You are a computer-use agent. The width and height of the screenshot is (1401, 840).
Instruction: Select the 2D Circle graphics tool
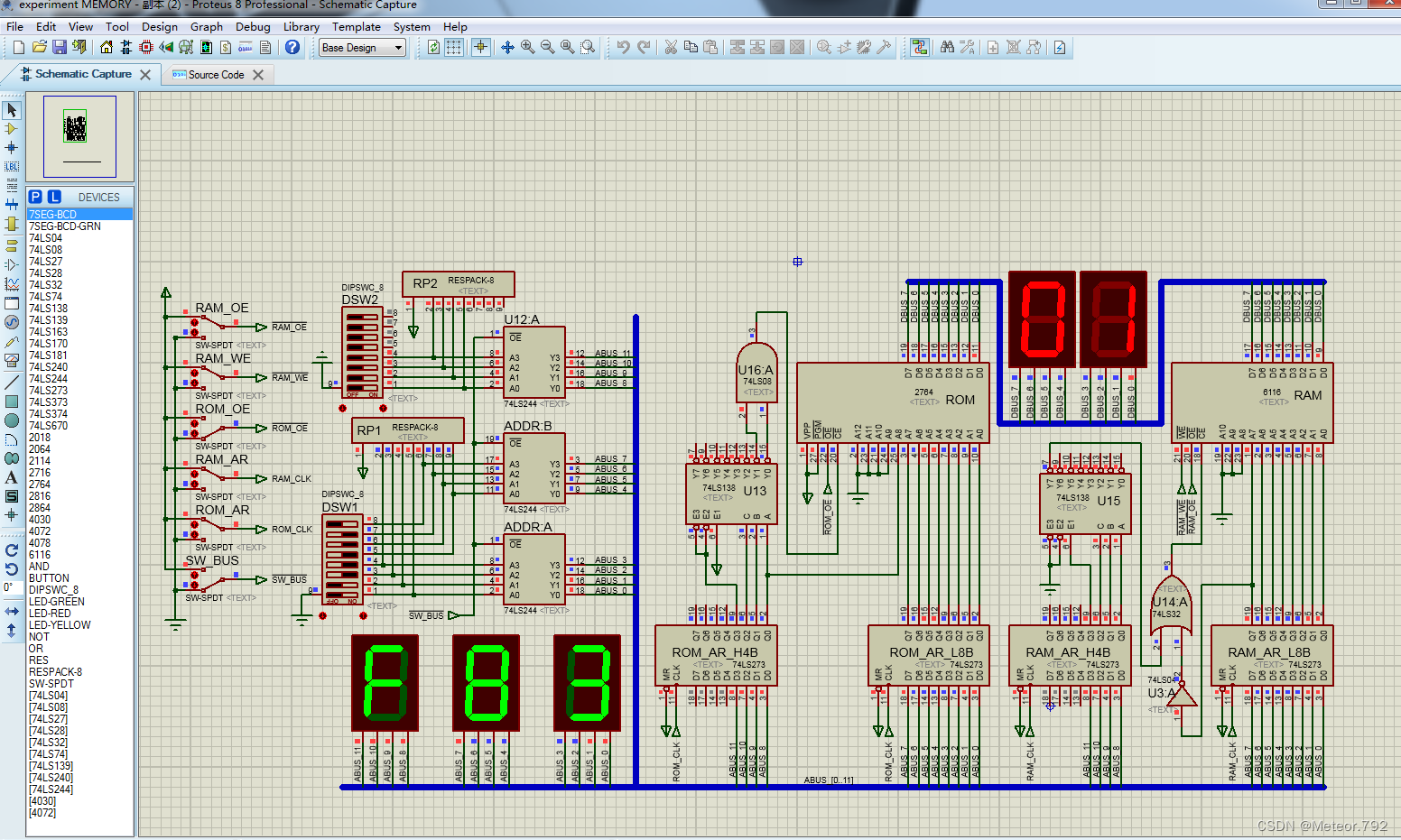click(x=12, y=420)
